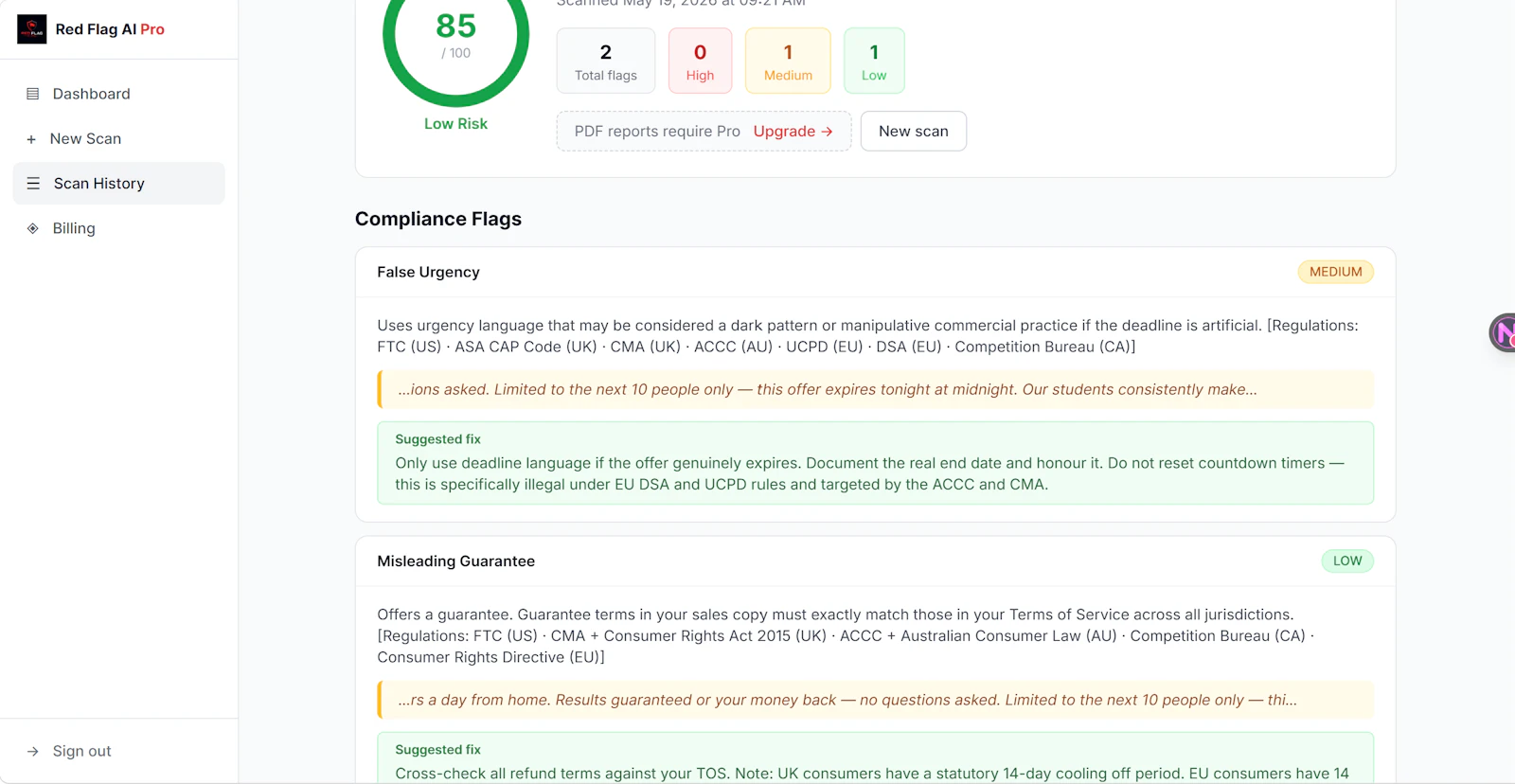Sign out of the account
This screenshot has width=1515, height=784.
coord(119,751)
